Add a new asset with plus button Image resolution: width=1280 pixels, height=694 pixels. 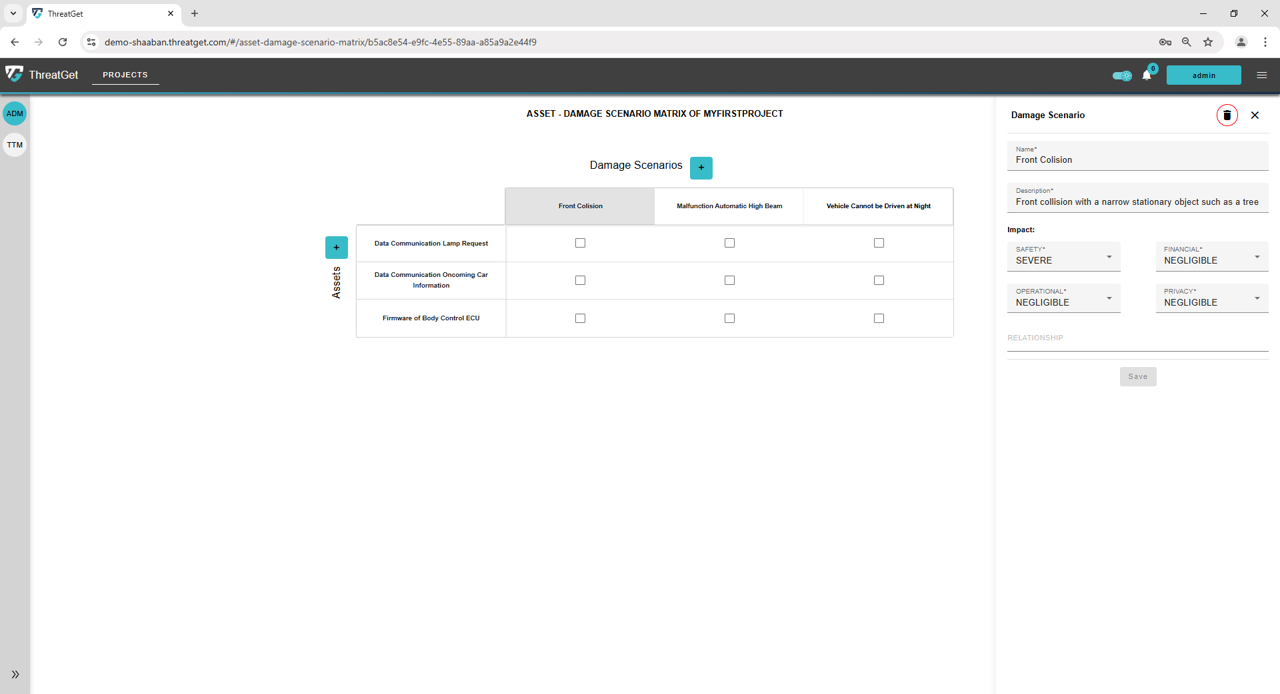336,247
